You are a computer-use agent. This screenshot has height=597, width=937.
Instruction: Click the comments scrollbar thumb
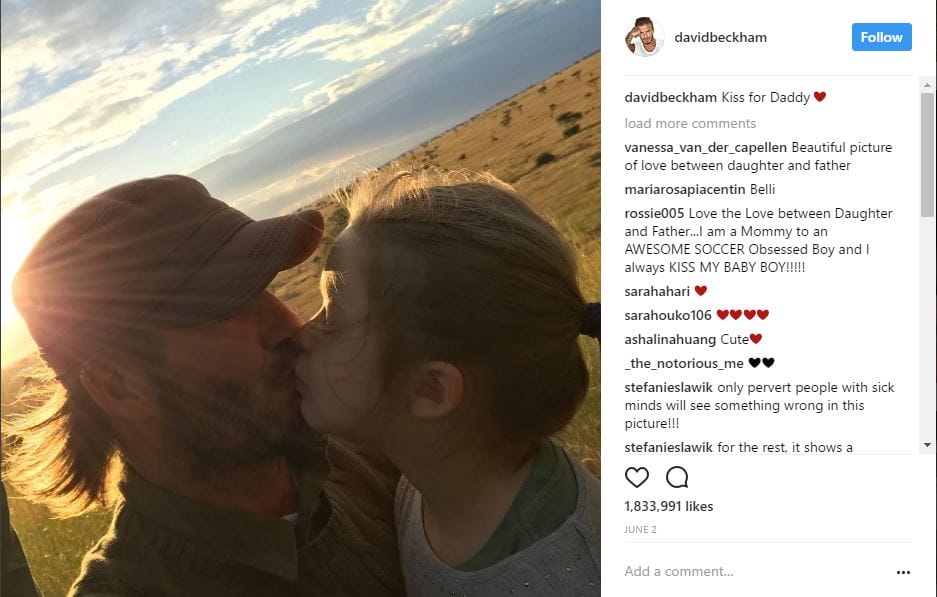tap(927, 155)
